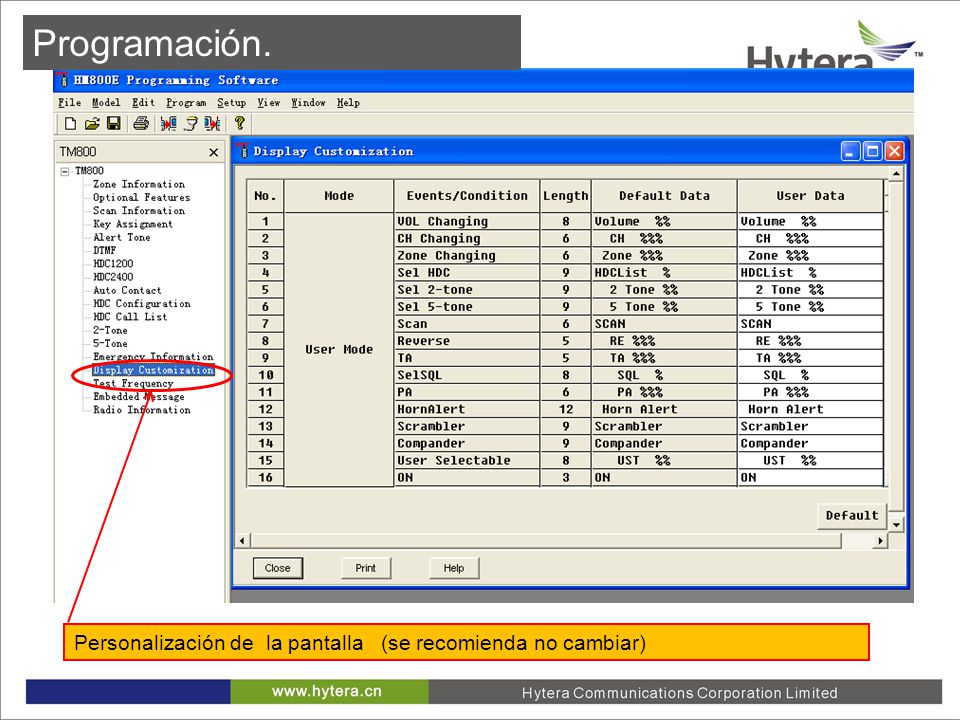
Task: Select Optional Features in the tree
Action: [x=141, y=198]
